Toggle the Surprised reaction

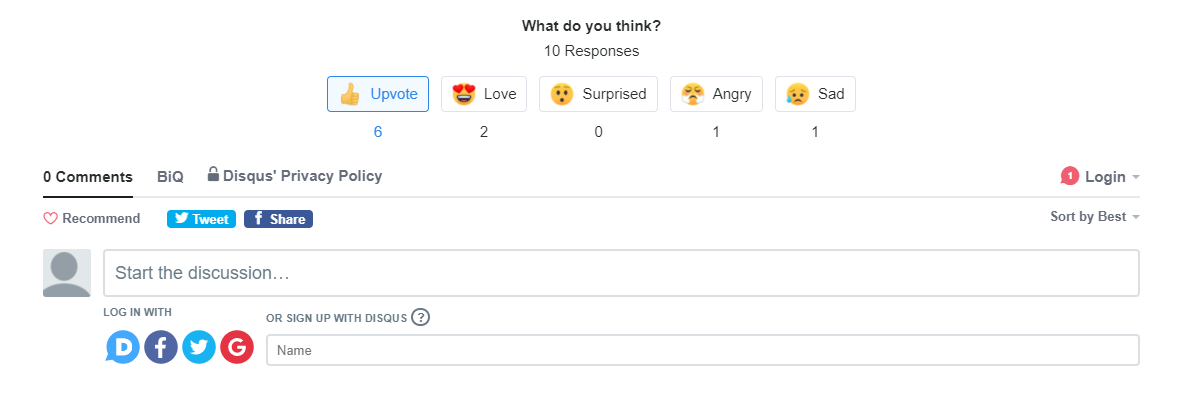click(x=598, y=94)
